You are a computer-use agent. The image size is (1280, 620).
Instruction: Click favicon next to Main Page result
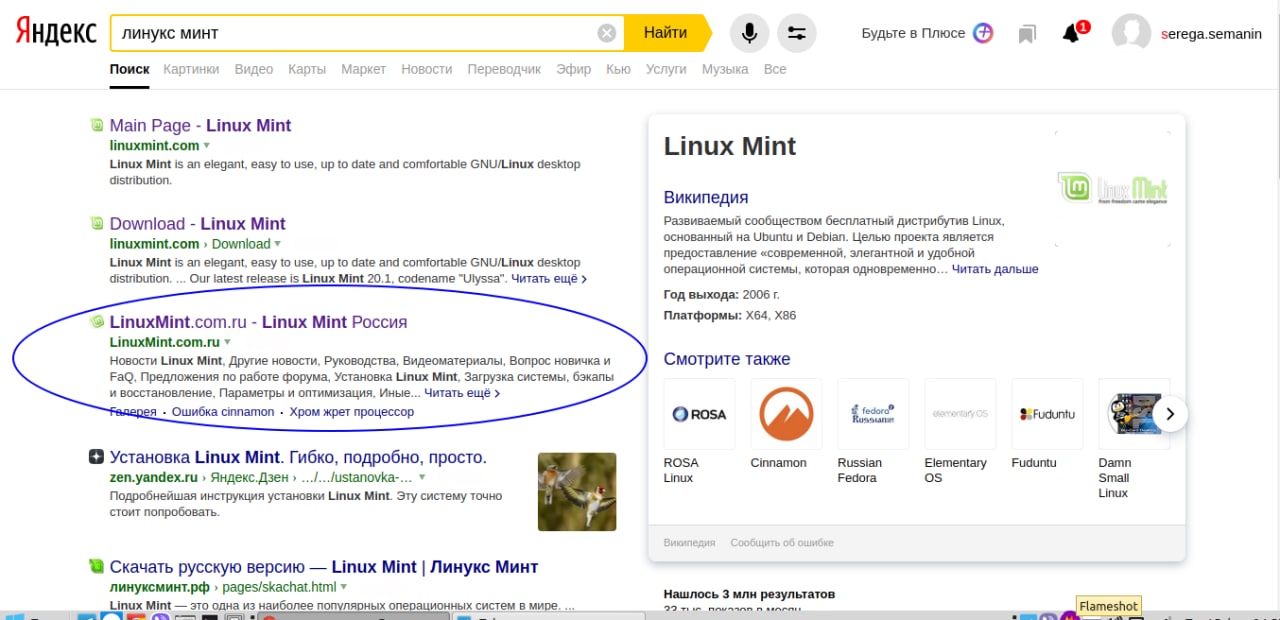pos(97,126)
